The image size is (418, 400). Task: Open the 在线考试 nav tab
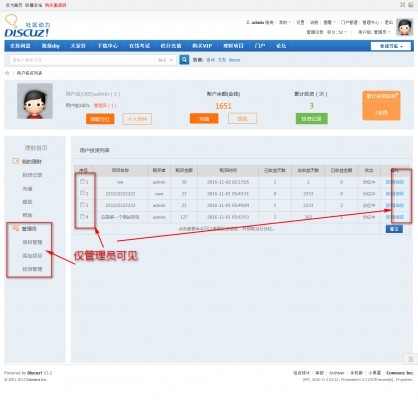coord(139,46)
